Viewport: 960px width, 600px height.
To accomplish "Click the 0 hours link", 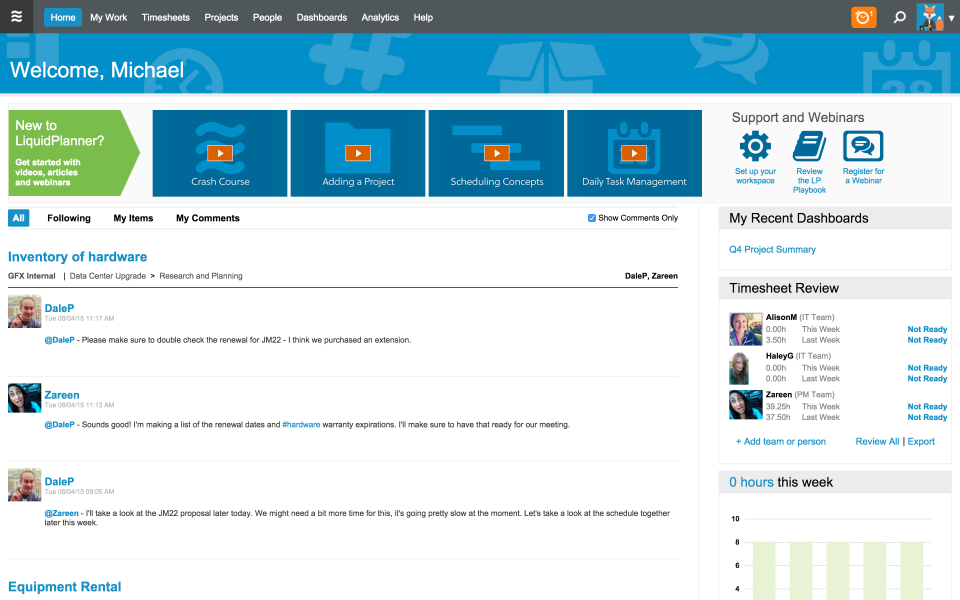I will point(751,482).
